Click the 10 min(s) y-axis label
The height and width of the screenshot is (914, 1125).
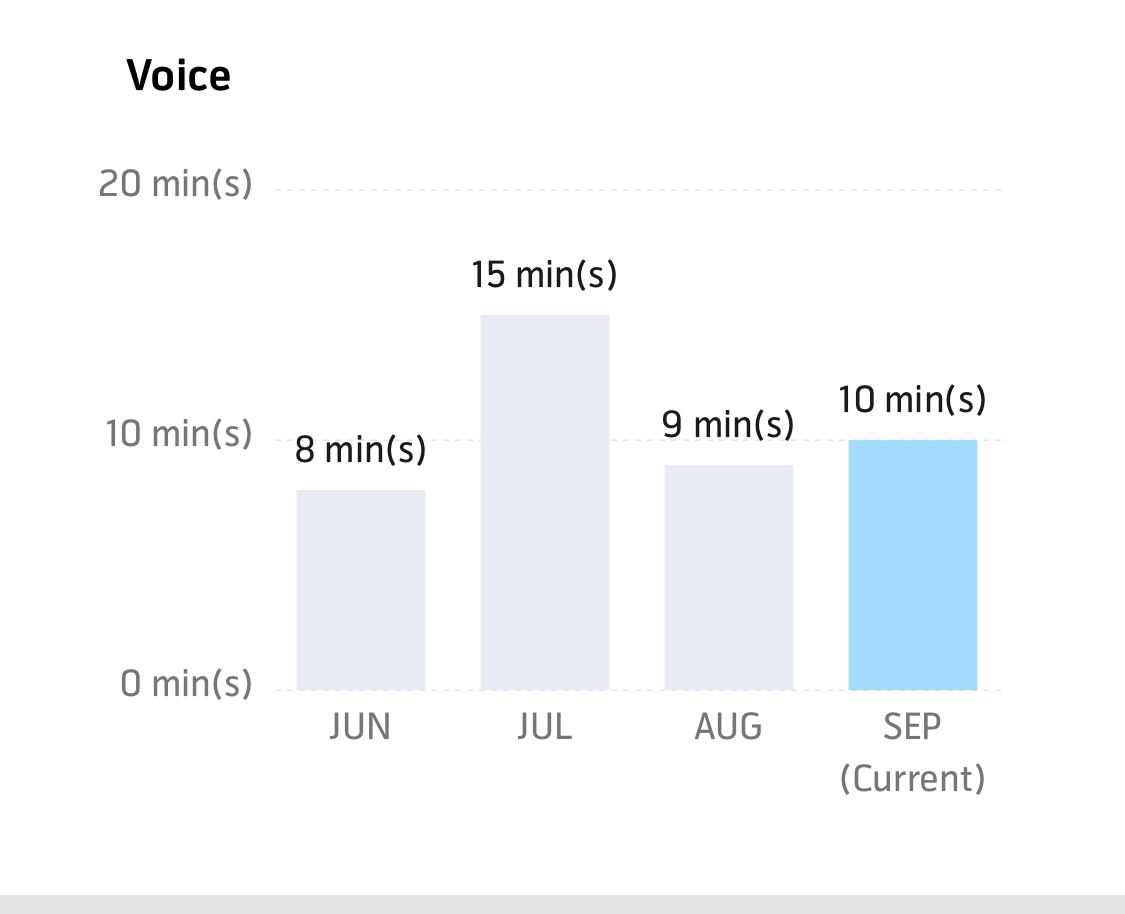(179, 435)
